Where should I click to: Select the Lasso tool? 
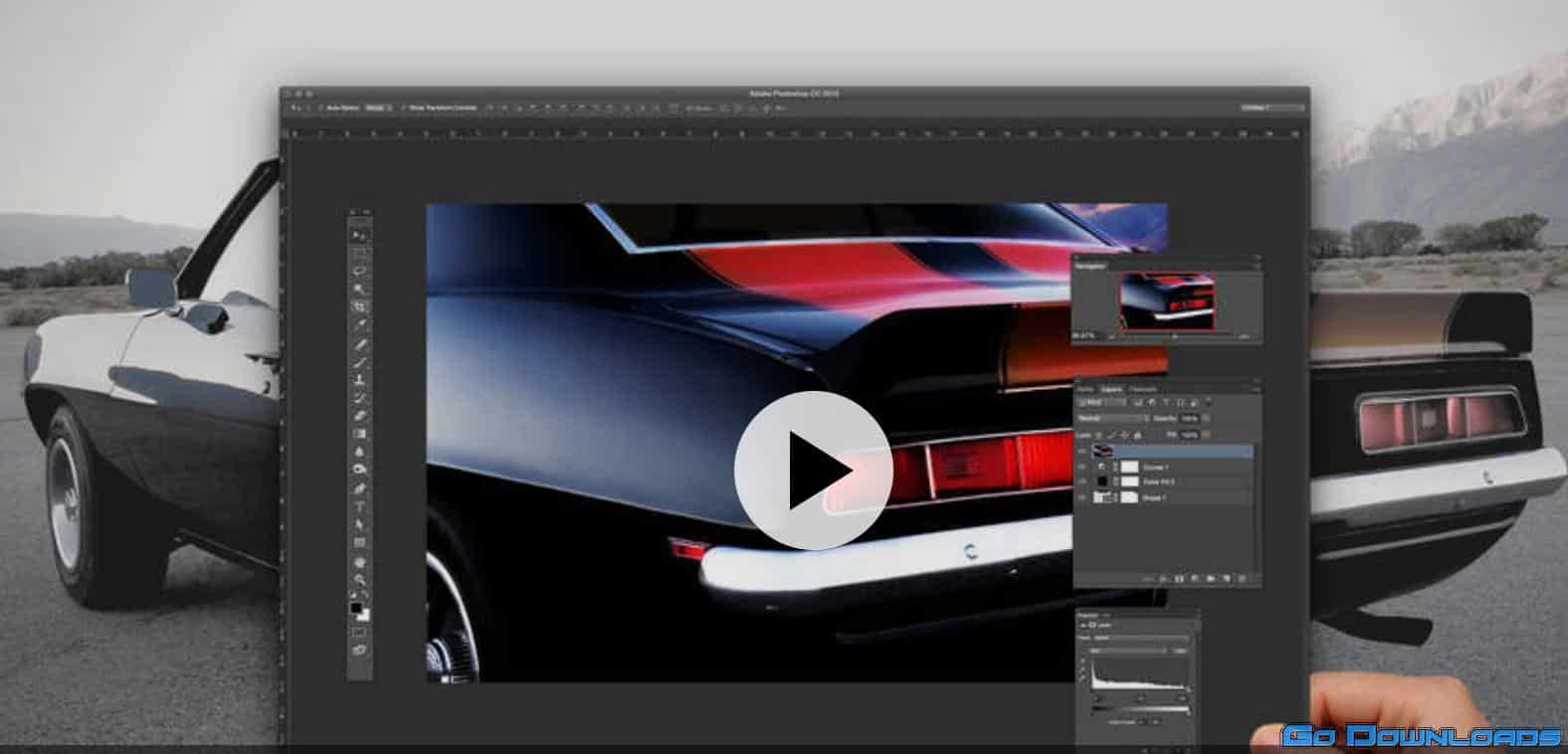359,271
